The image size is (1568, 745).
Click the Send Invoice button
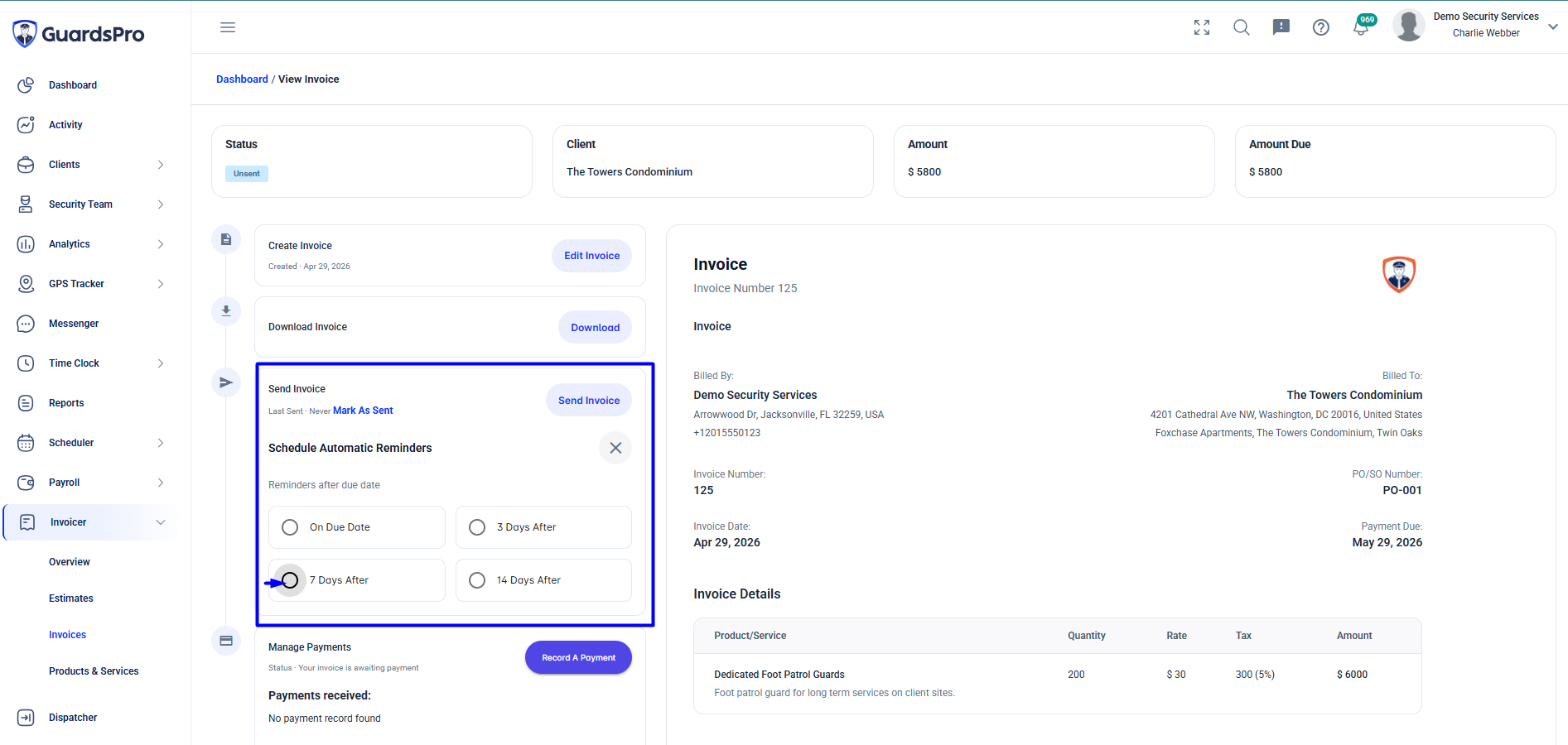[x=589, y=400]
